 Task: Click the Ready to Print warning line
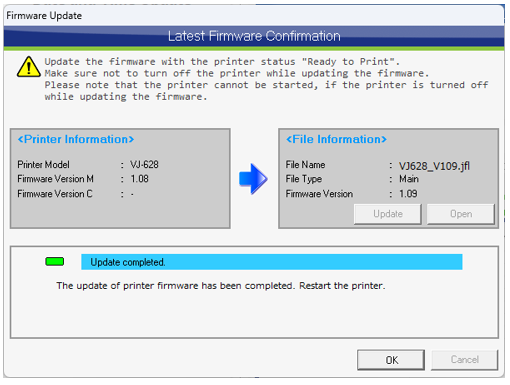click(x=222, y=62)
